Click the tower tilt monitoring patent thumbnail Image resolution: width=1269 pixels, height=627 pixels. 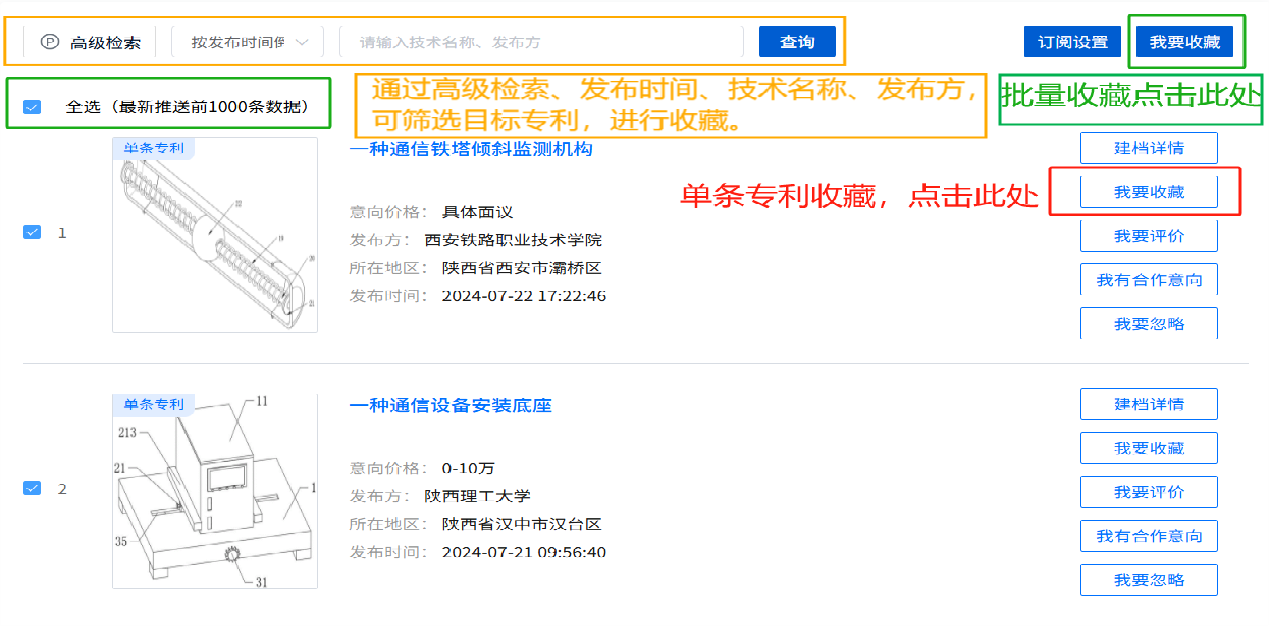[215, 236]
